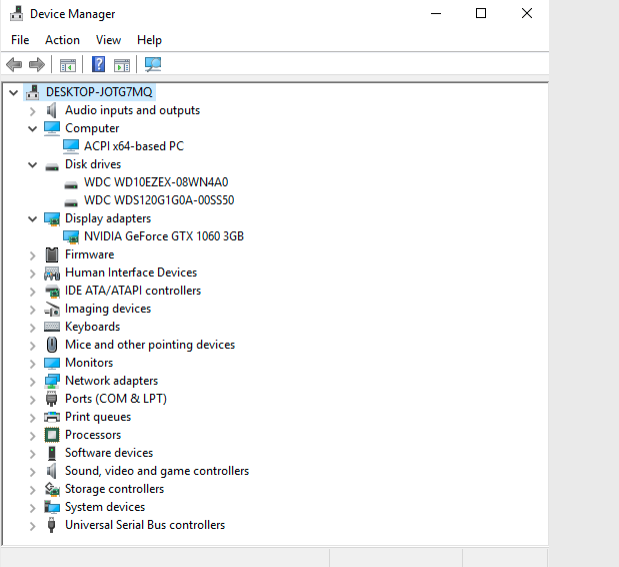This screenshot has width=619, height=567.
Task: Open the Action menu
Action: (62, 40)
